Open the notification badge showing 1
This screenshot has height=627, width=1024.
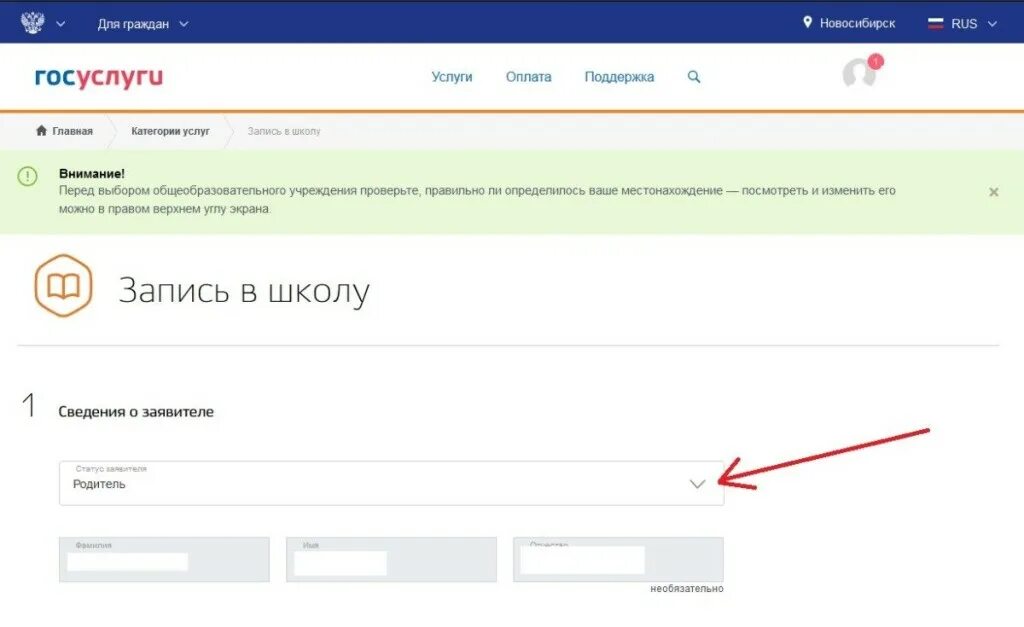coord(877,60)
